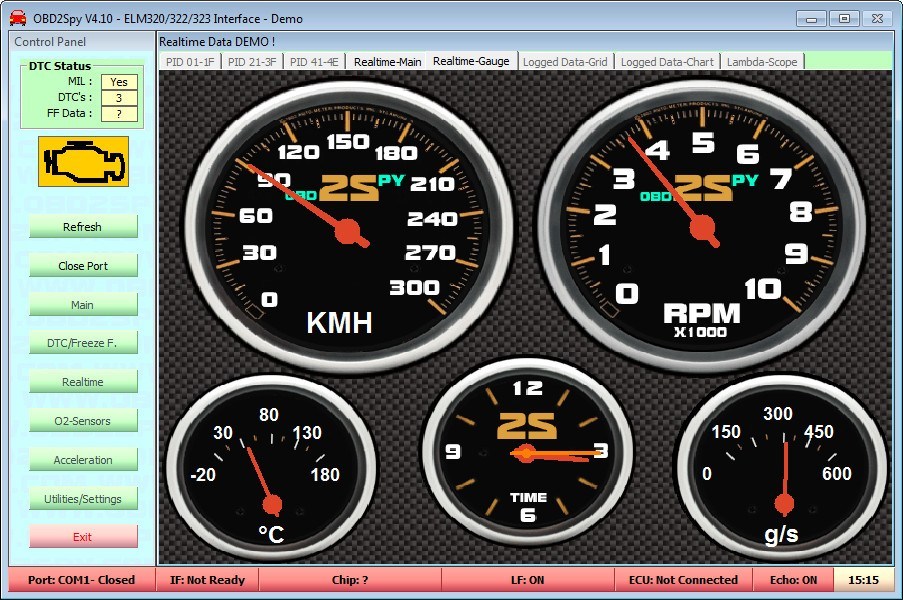This screenshot has width=903, height=600.
Task: Open the Logged Data-Chart tab
Action: click(x=667, y=62)
